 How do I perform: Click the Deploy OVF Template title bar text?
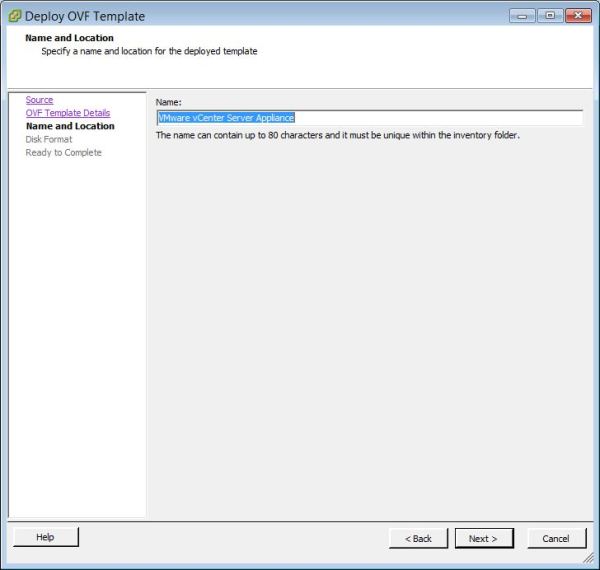point(85,16)
